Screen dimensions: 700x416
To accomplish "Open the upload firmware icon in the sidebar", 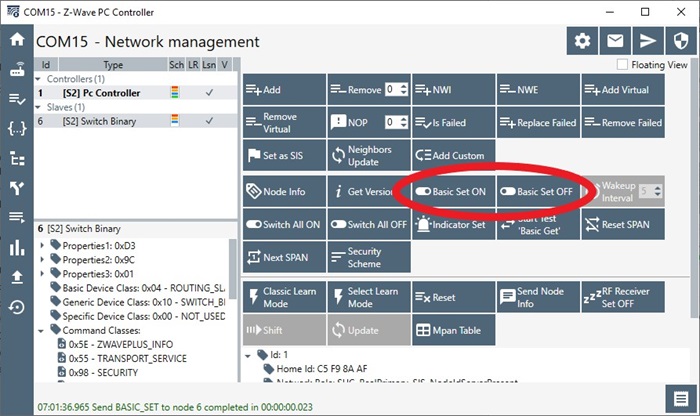I will [x=17, y=277].
